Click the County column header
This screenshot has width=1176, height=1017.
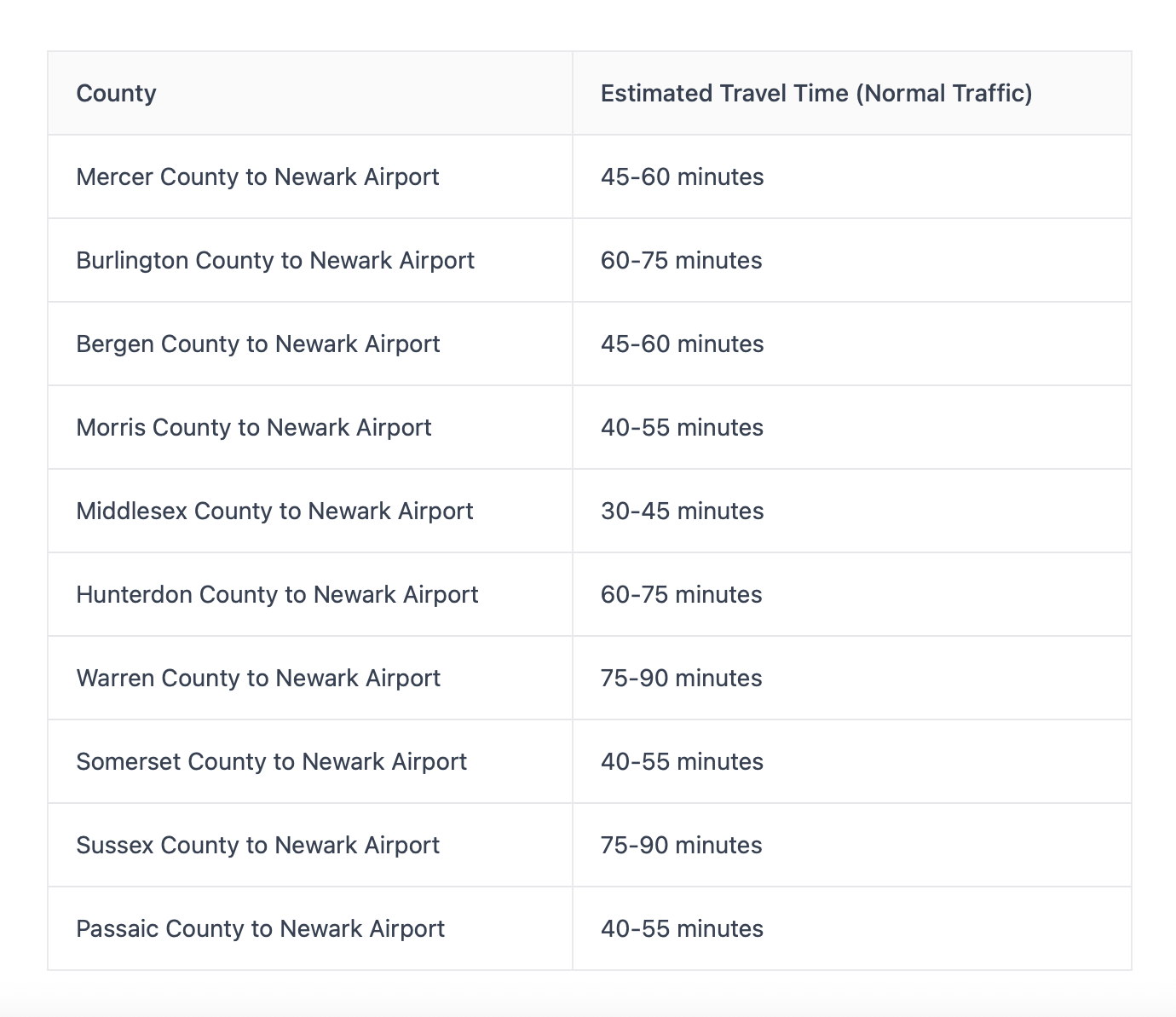coord(117,93)
